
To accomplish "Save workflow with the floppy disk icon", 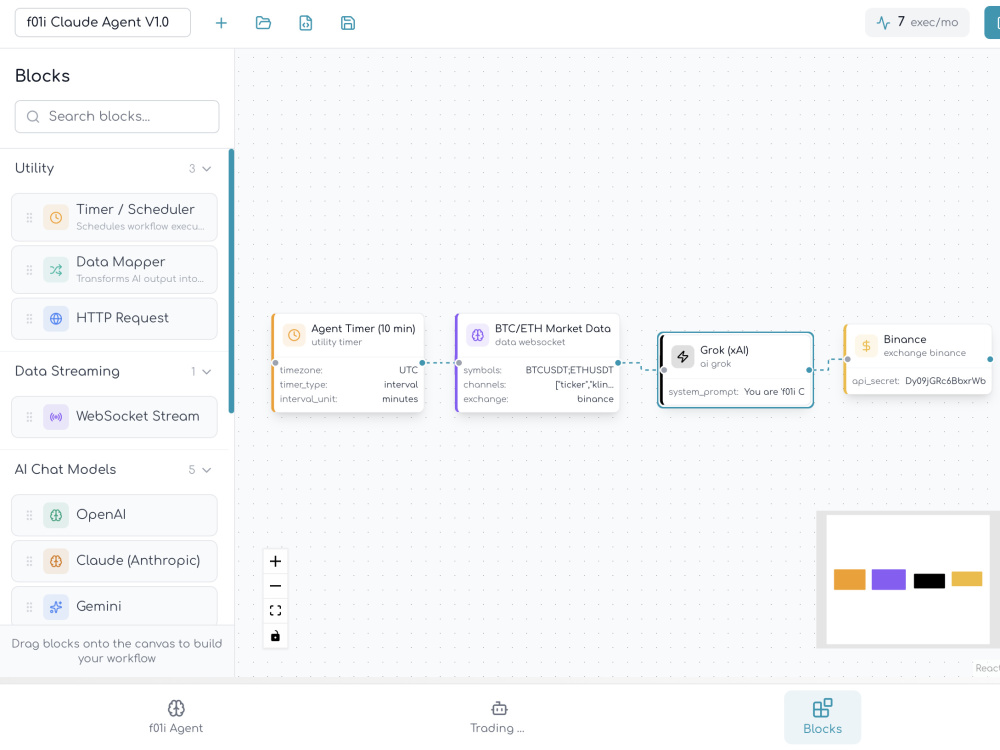I will (348, 23).
